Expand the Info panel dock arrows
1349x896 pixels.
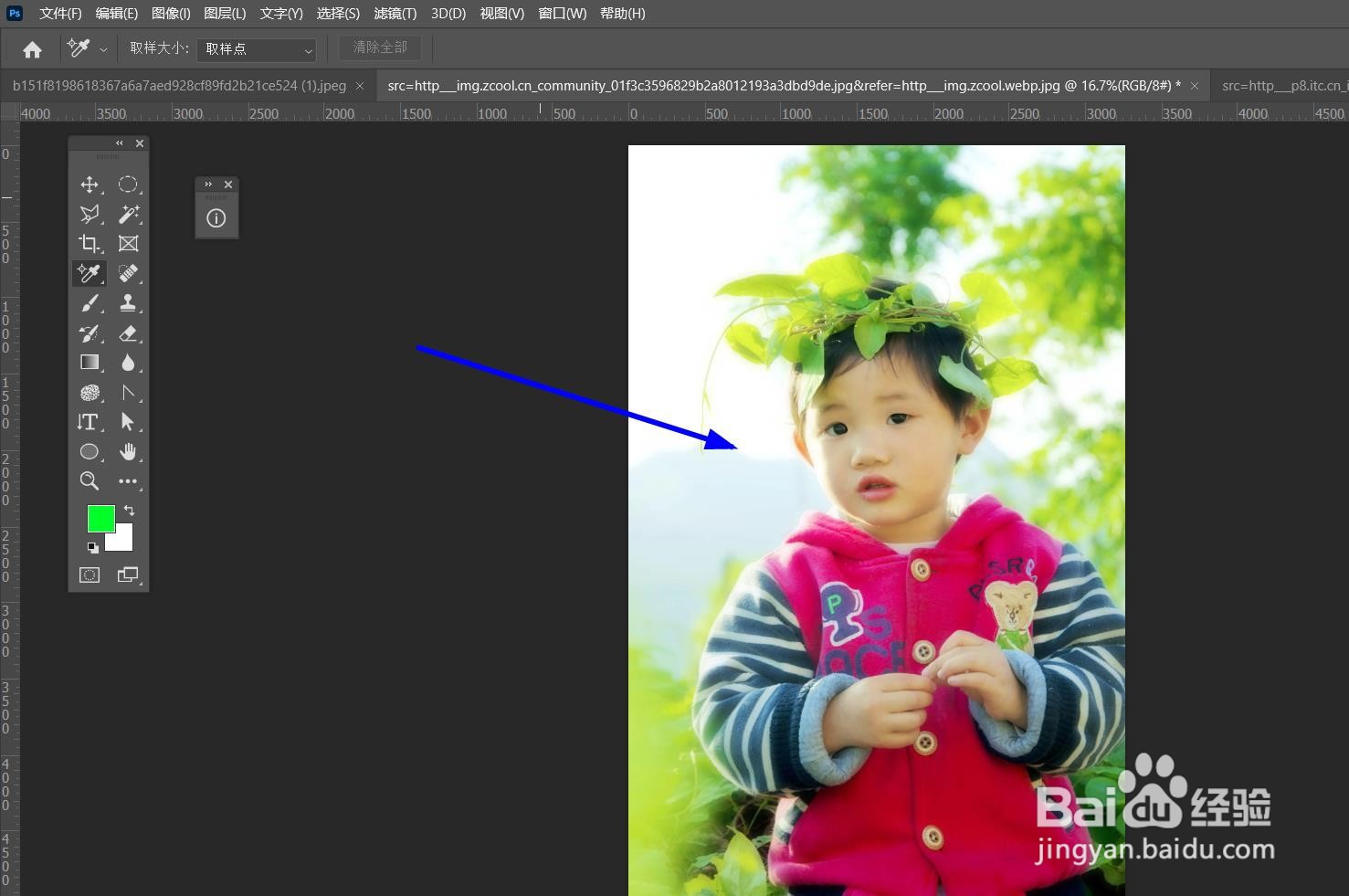(x=208, y=184)
